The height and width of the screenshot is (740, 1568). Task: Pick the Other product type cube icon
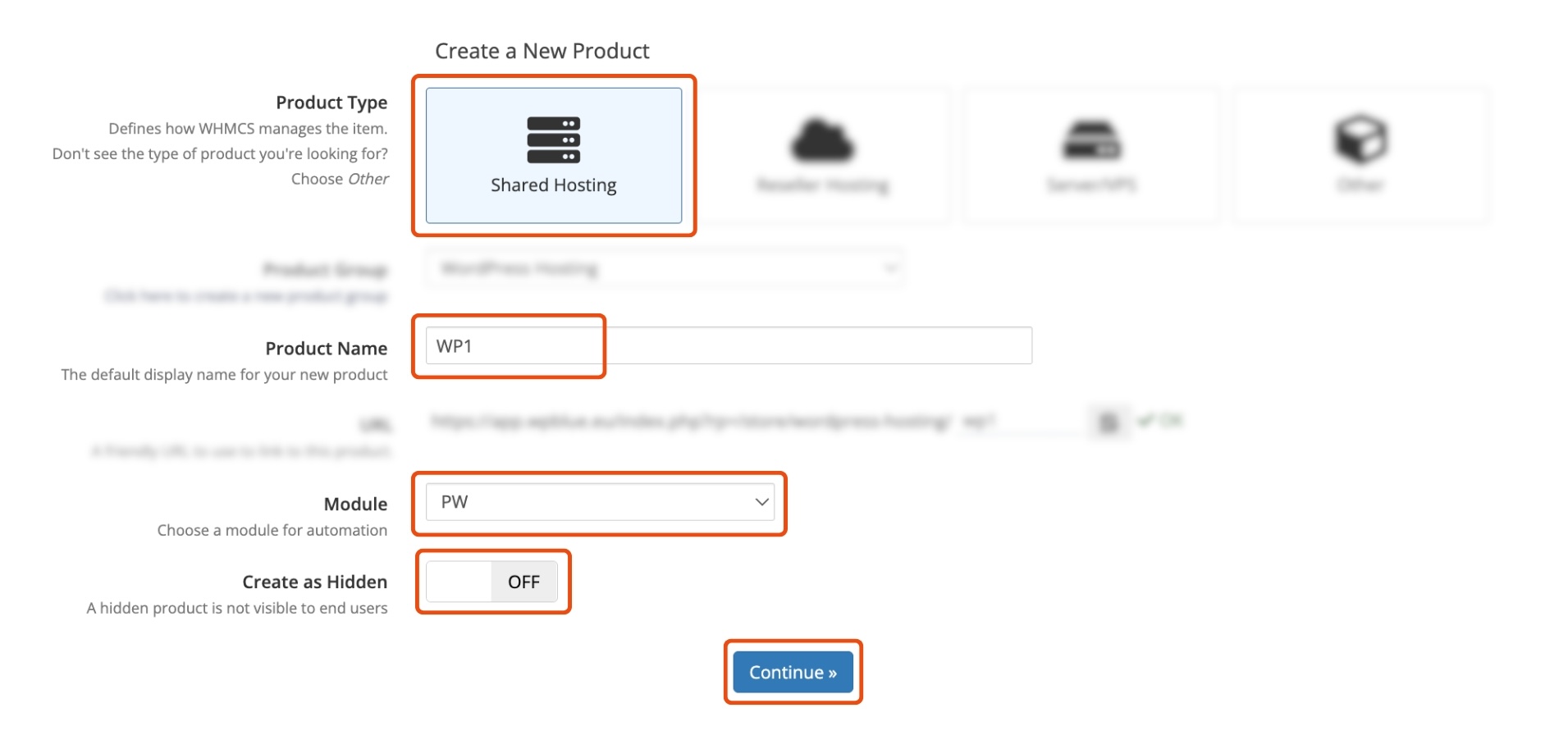coord(1360,139)
